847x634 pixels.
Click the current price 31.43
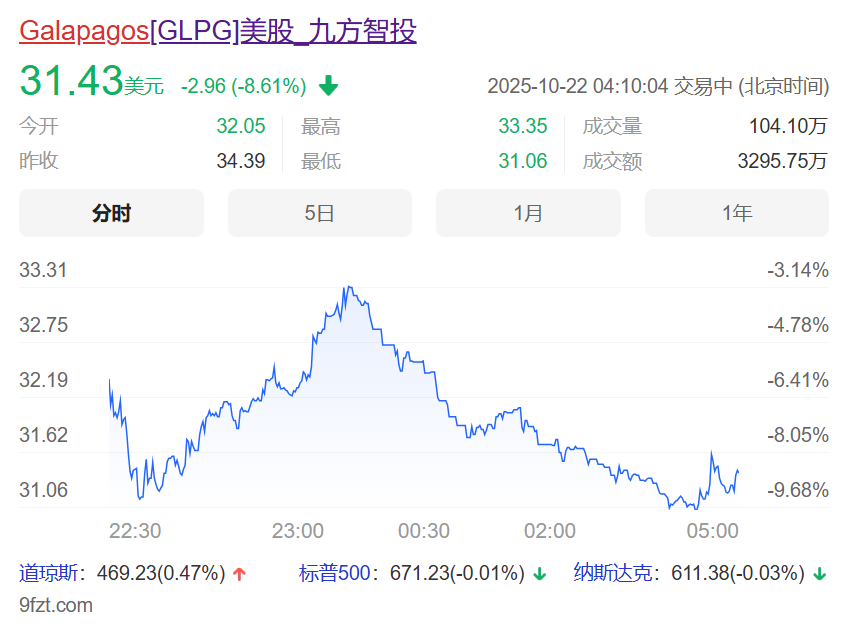[71, 80]
